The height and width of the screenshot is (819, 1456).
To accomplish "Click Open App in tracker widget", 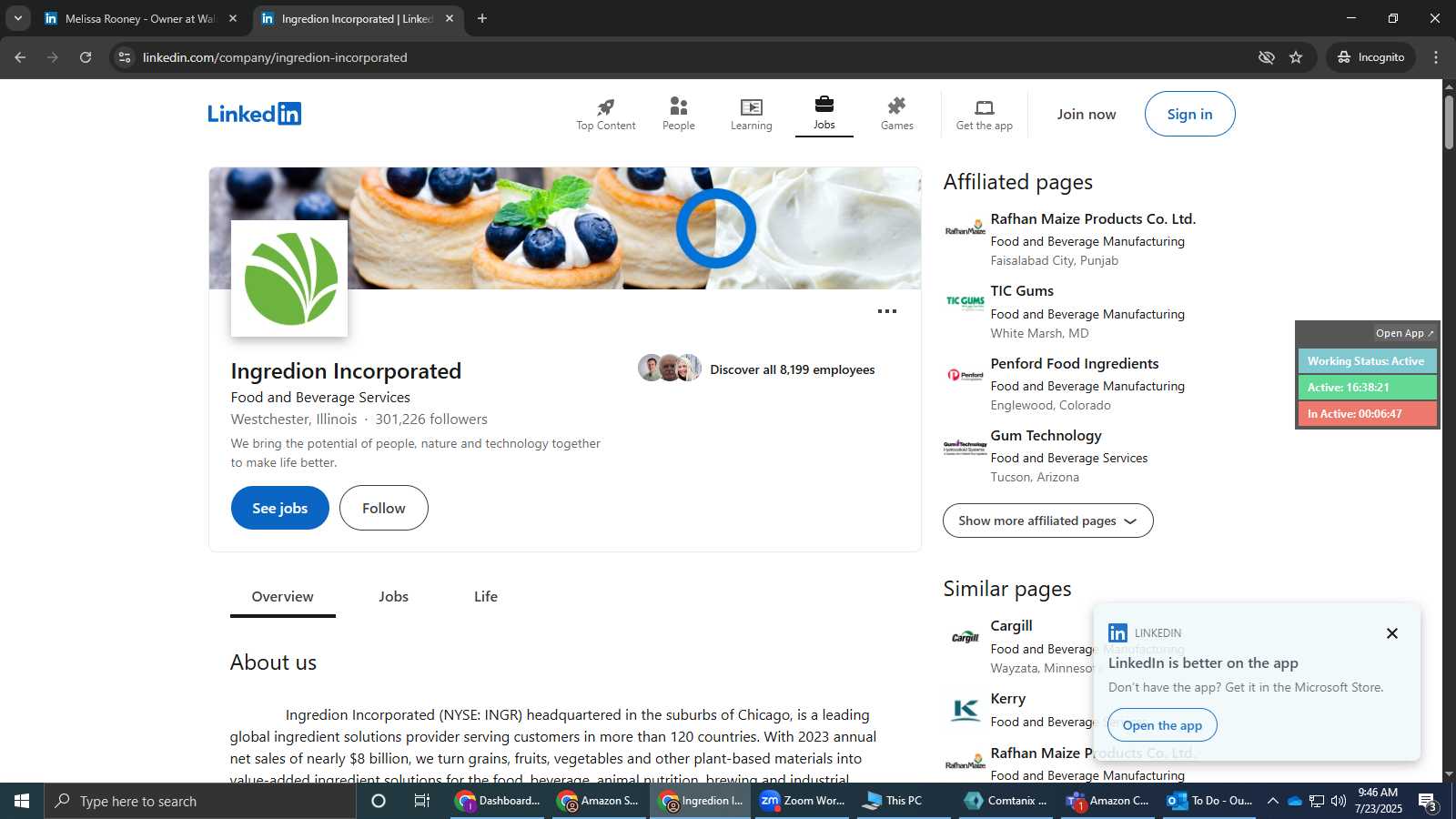I will pos(1404,333).
